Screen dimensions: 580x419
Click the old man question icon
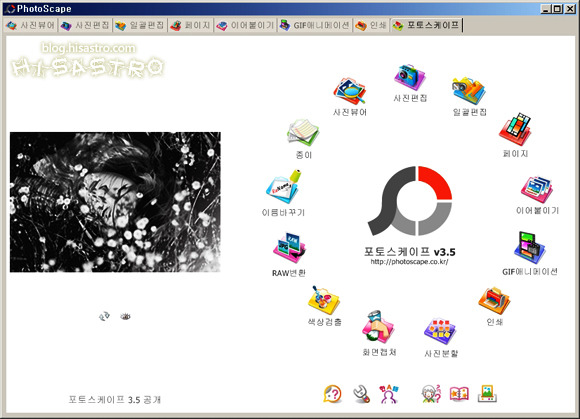point(431,394)
